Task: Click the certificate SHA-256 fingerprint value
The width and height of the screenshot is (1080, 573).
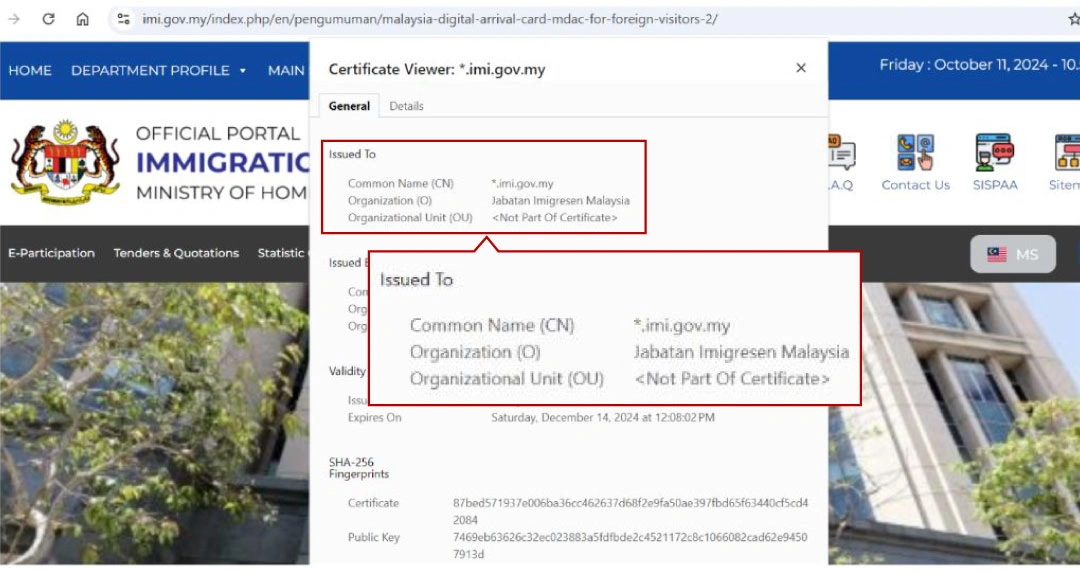Action: tap(630, 511)
